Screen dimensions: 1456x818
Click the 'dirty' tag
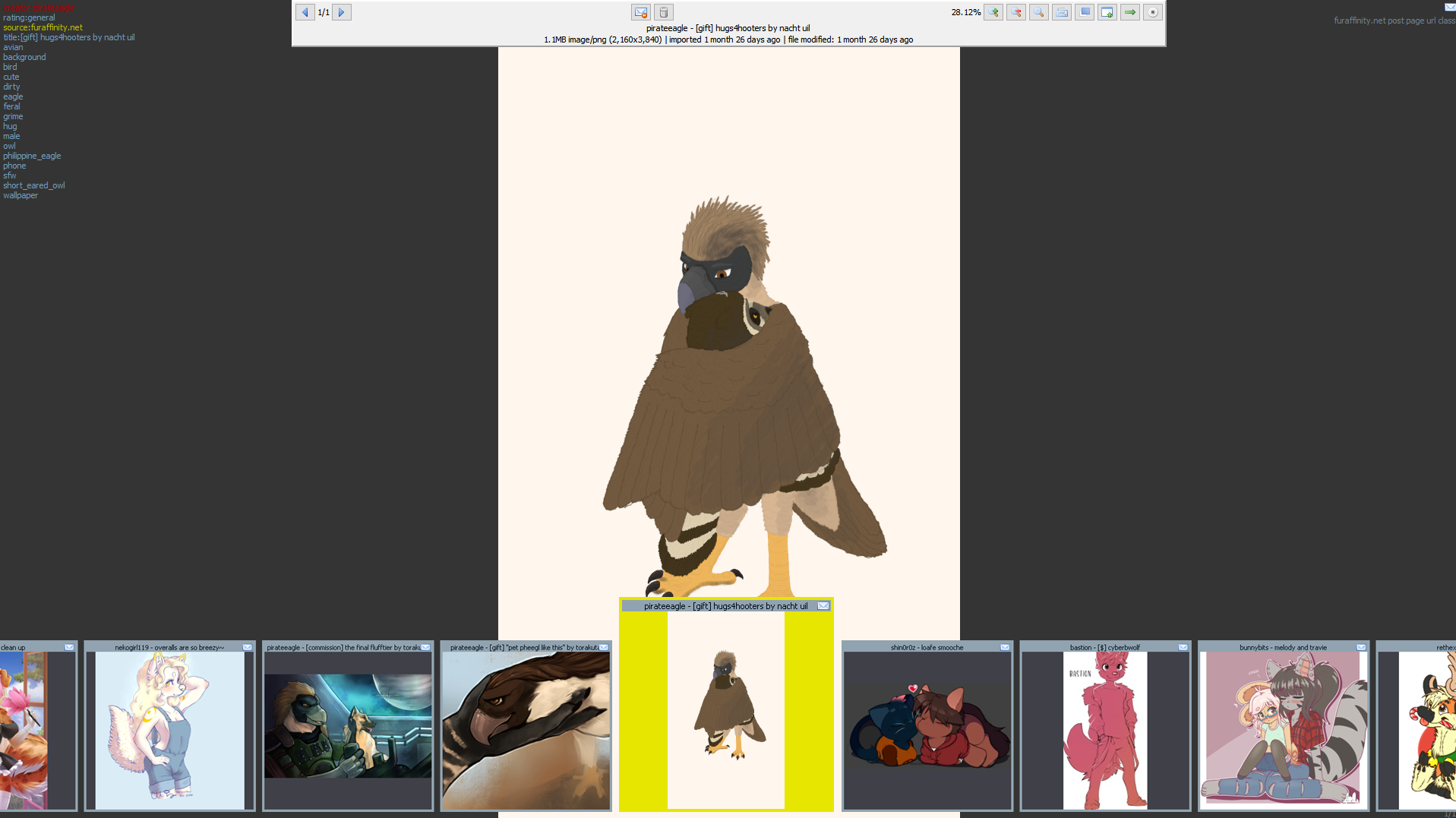[11, 87]
